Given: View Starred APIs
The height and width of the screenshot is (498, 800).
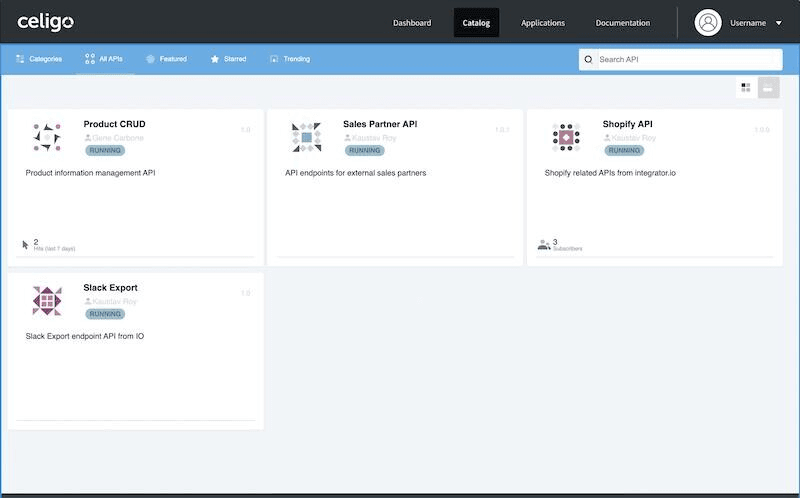Looking at the screenshot, I should coord(228,59).
